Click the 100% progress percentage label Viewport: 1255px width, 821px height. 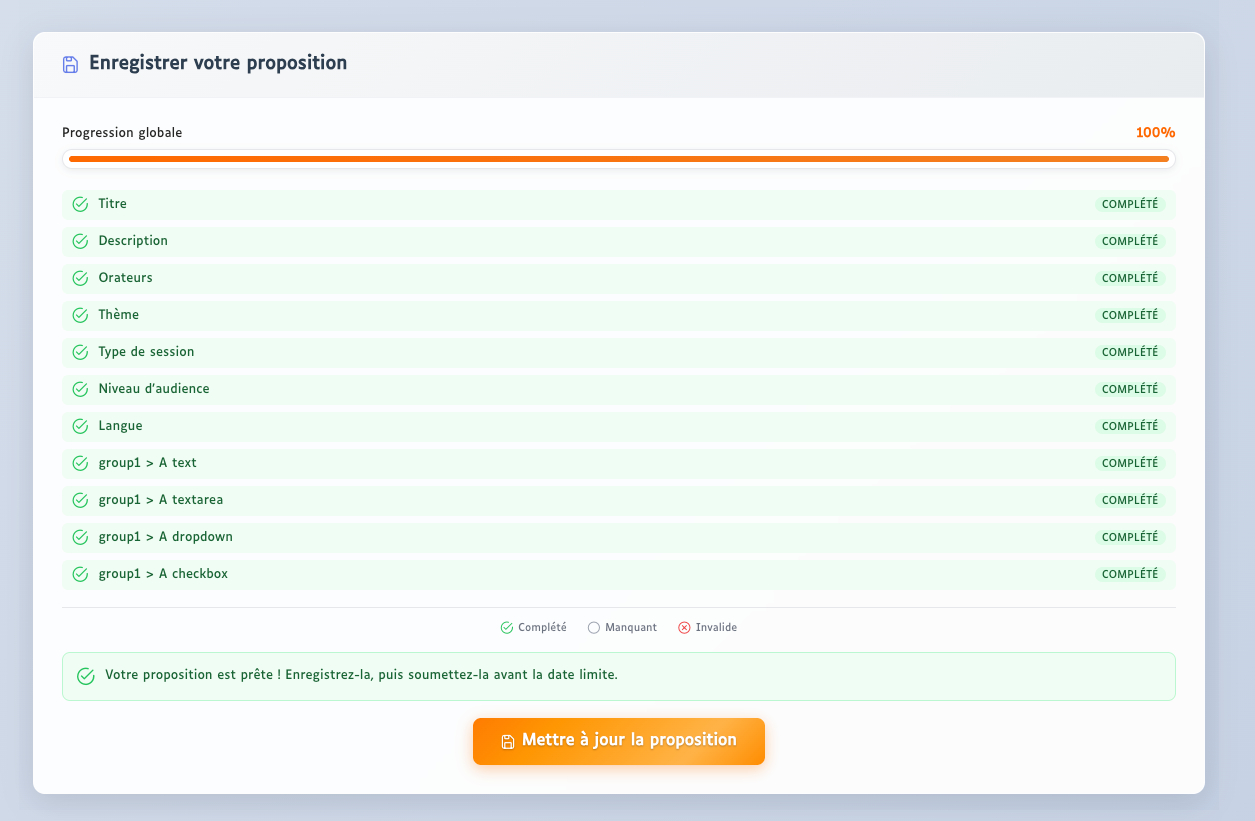[1155, 133]
